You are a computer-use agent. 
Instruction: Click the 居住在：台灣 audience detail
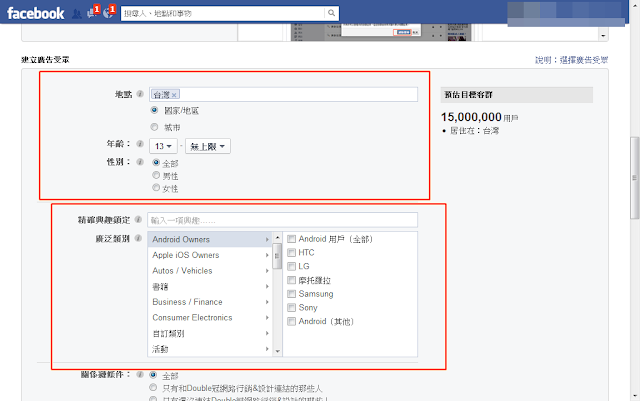coord(474,131)
